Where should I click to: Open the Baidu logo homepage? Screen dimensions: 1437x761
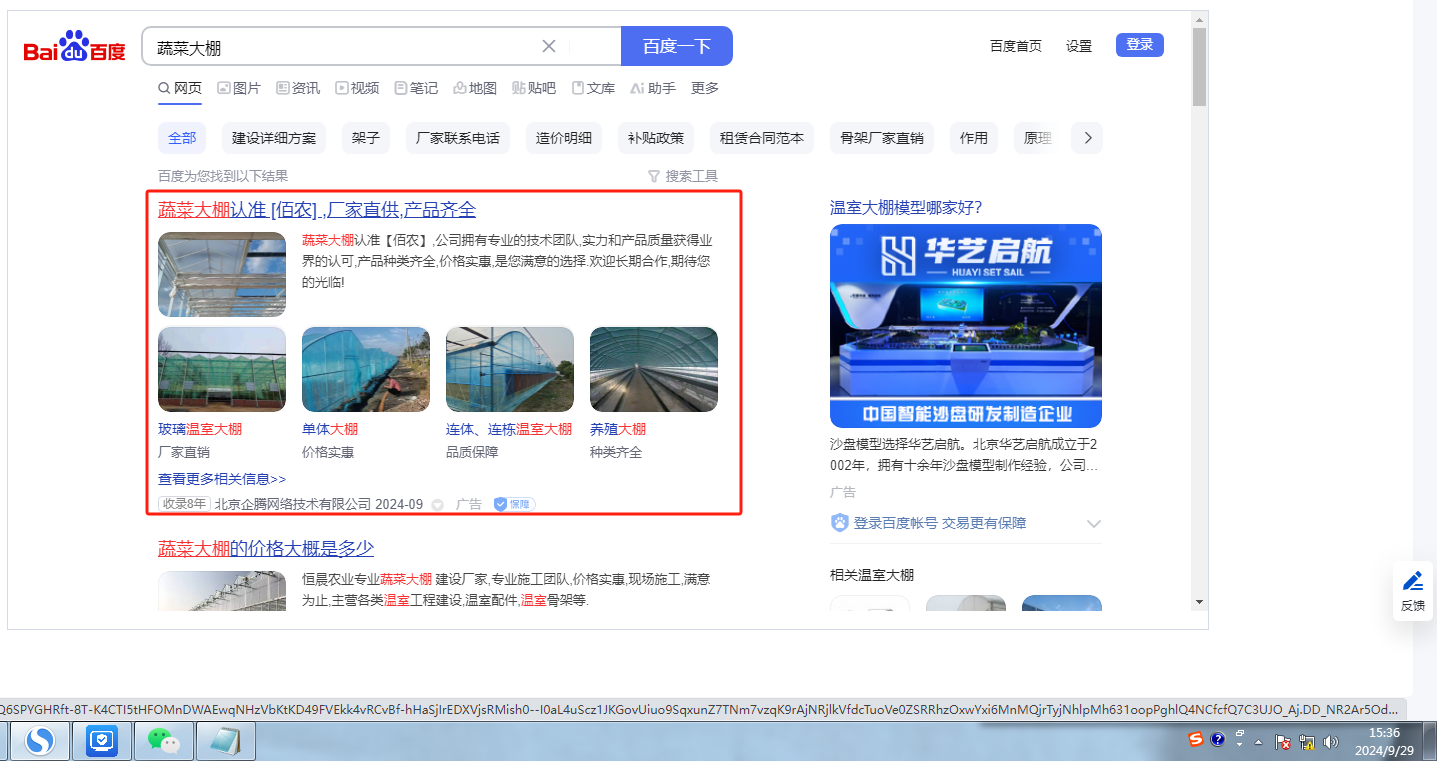pos(75,47)
